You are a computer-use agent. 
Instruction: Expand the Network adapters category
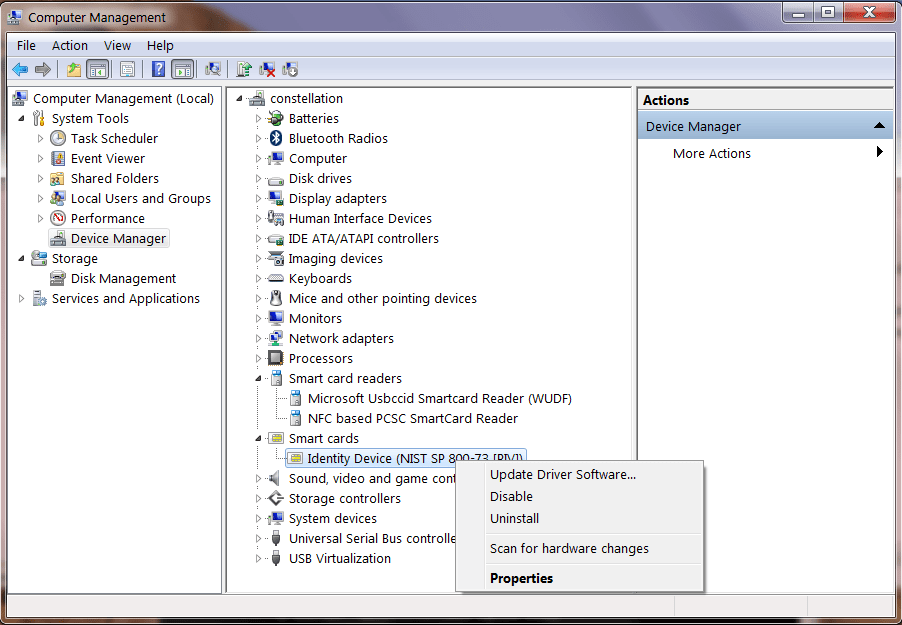click(259, 338)
